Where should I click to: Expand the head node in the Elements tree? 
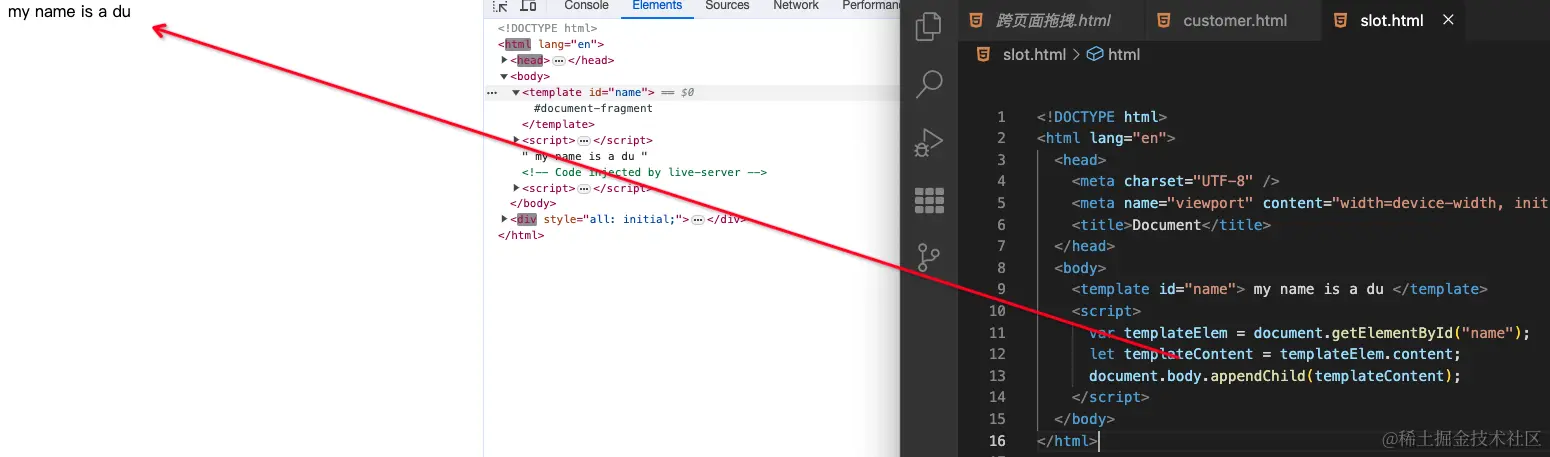(505, 60)
